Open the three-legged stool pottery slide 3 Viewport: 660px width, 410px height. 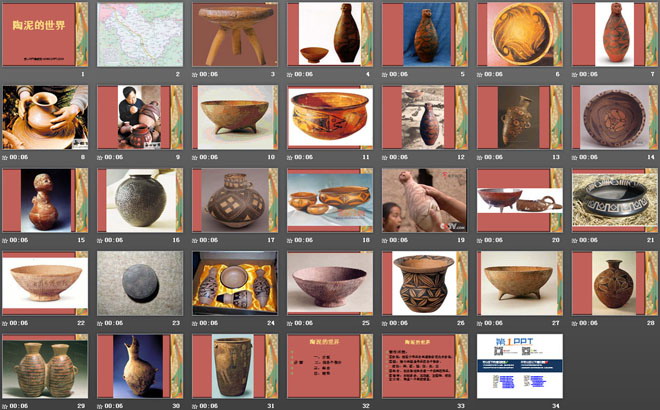[x=234, y=34]
